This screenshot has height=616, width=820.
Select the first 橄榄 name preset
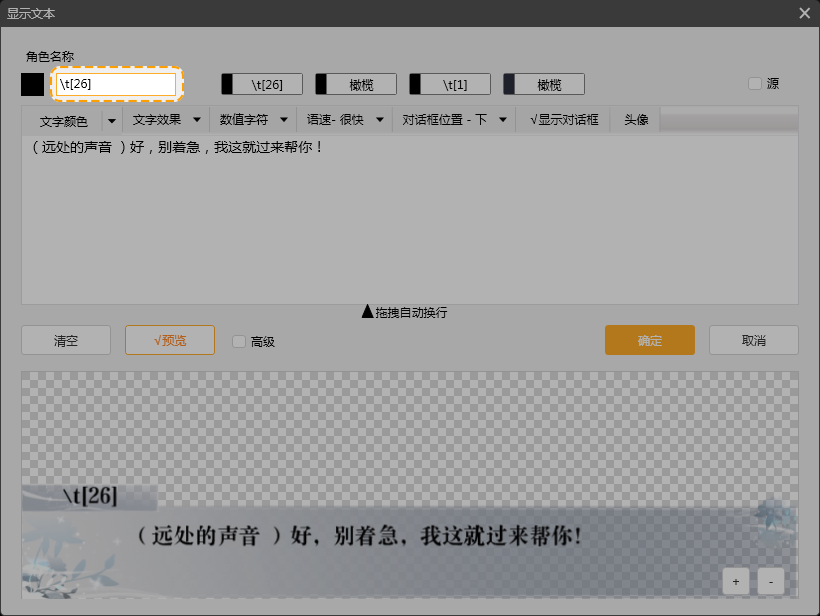tap(355, 84)
